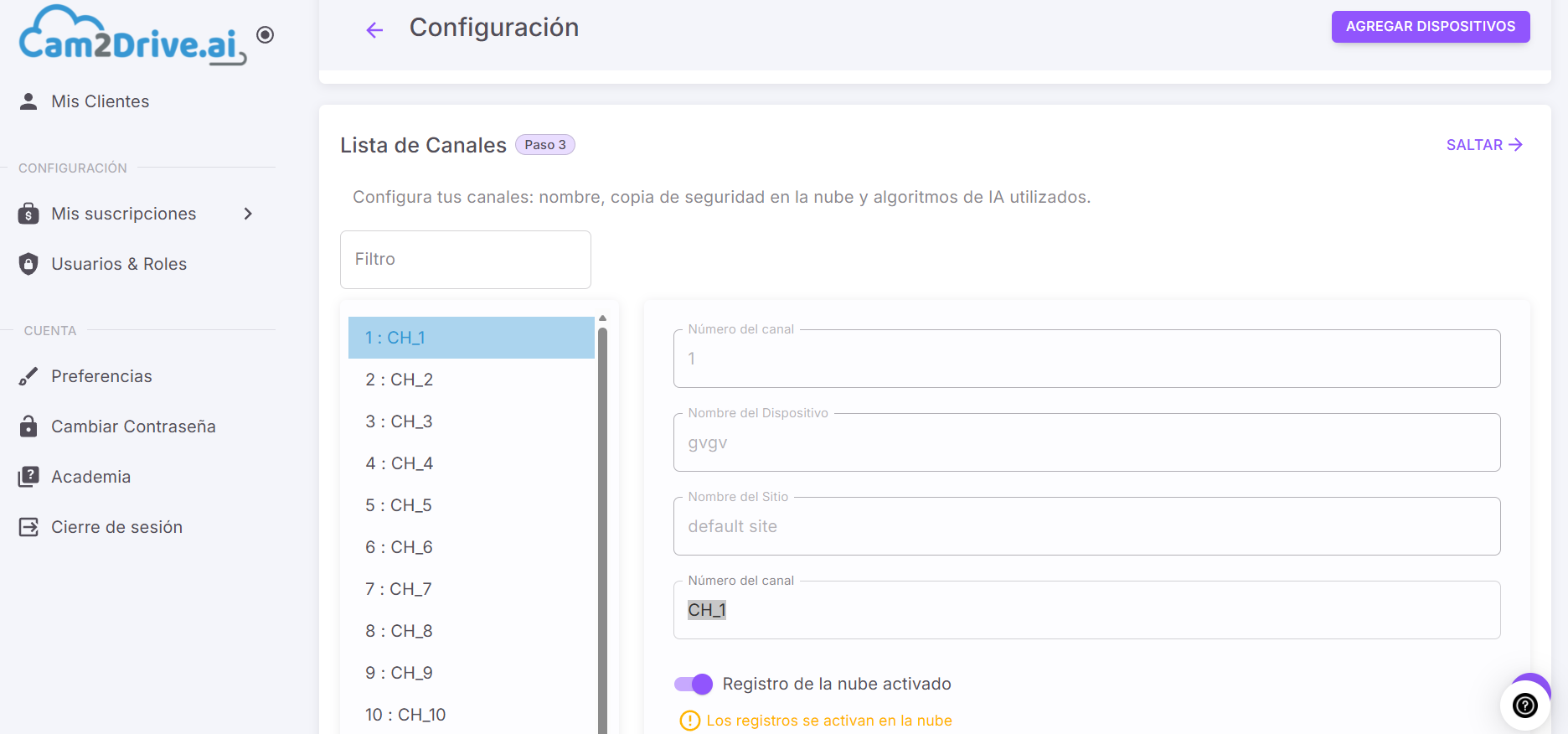Toggle the sidebar pin radio icon near logo
The image size is (1568, 734).
pyautogui.click(x=266, y=34)
